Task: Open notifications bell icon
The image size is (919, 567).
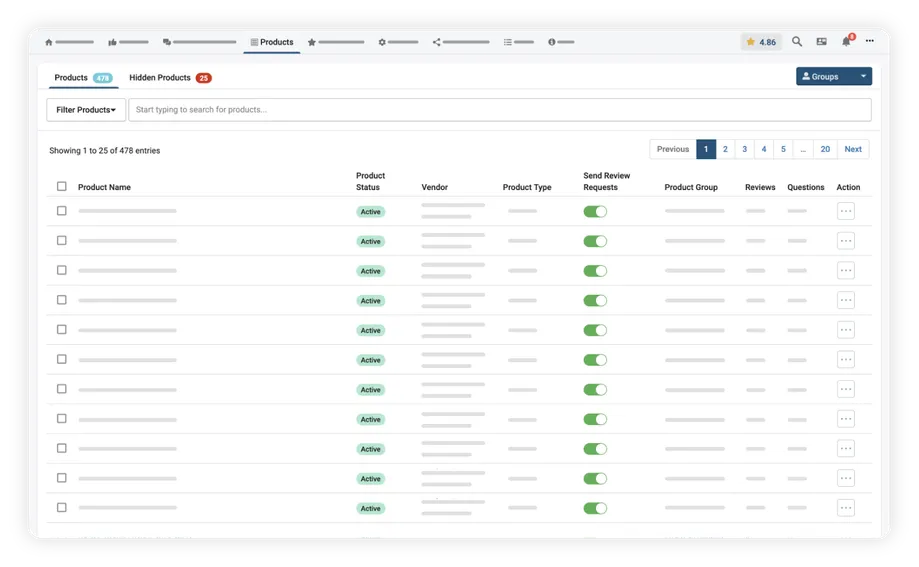Action: [x=846, y=42]
